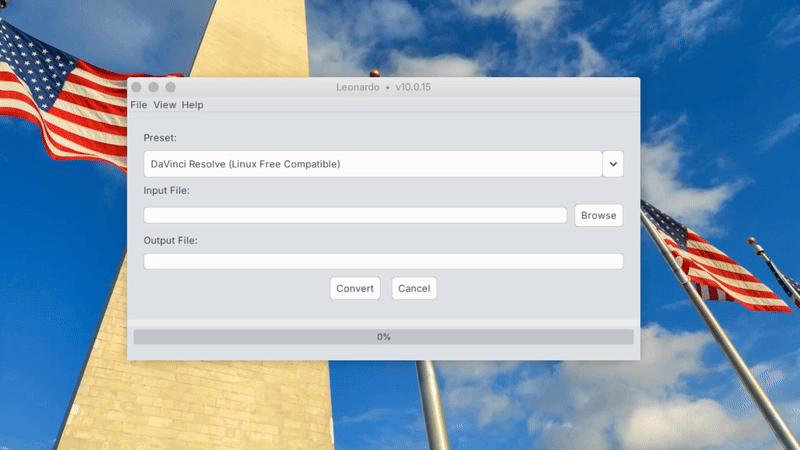
Task: Maximize the Leonardo window
Action: pyautogui.click(x=170, y=87)
